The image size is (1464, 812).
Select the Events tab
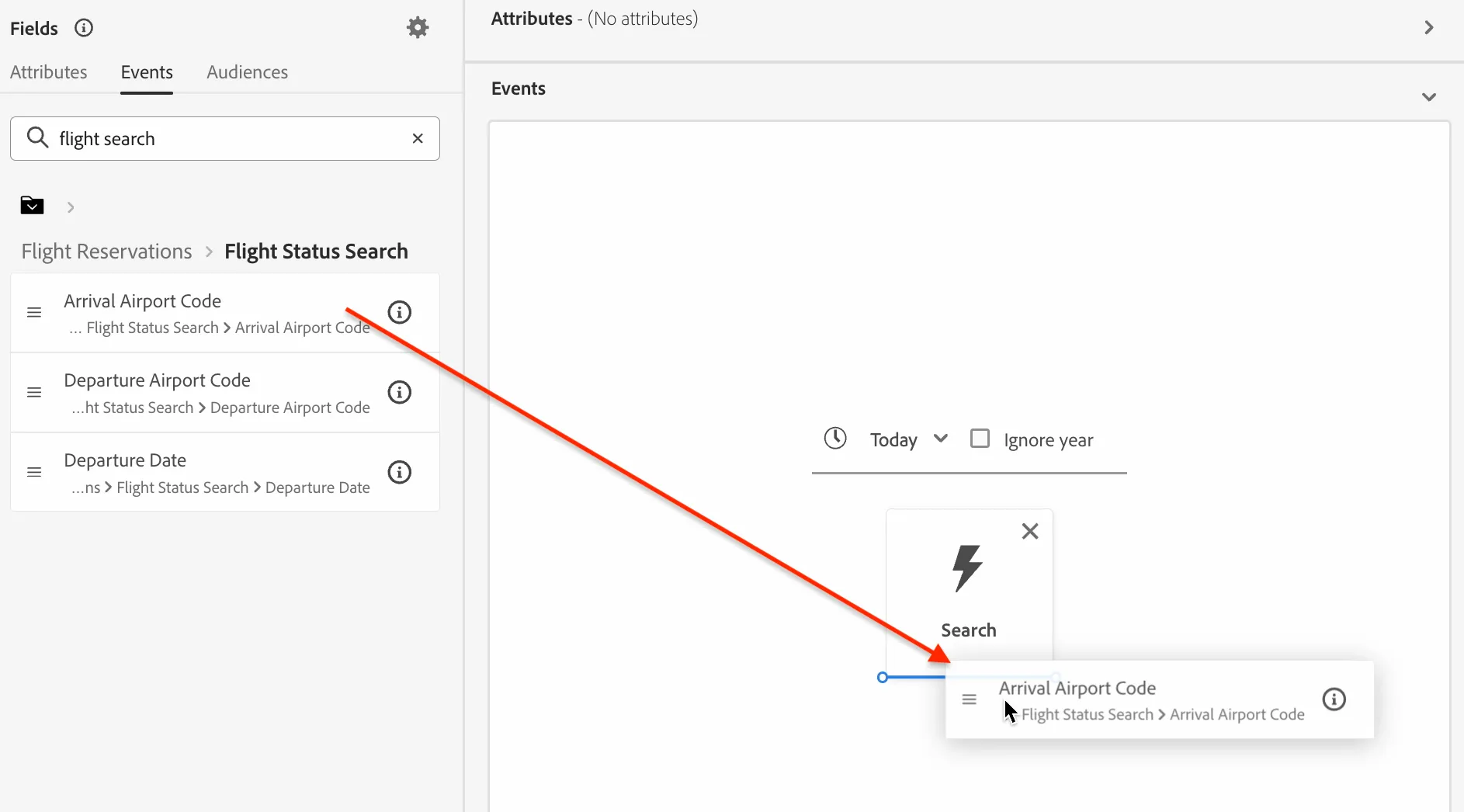(x=147, y=72)
